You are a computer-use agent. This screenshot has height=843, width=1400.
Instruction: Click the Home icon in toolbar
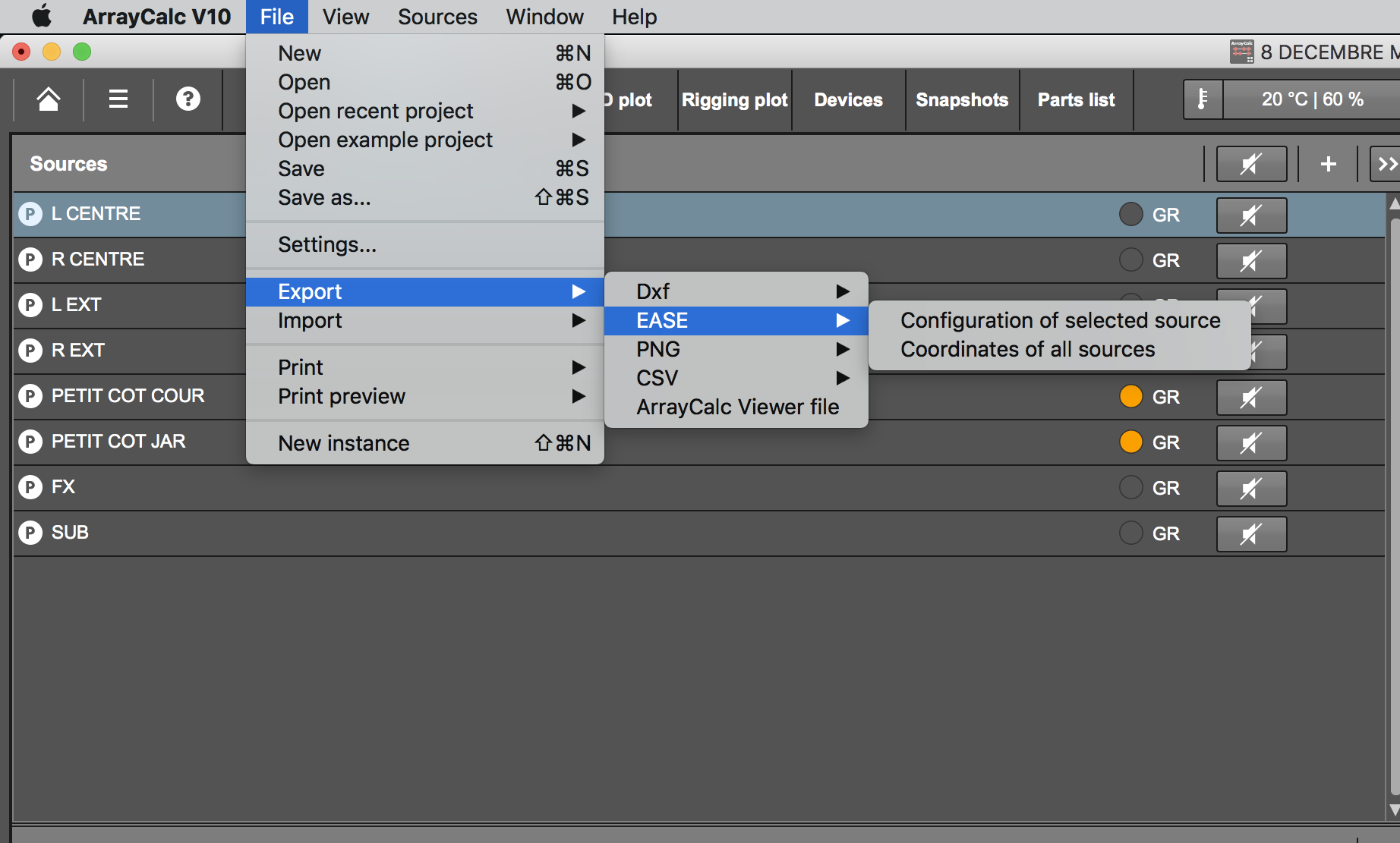point(49,99)
